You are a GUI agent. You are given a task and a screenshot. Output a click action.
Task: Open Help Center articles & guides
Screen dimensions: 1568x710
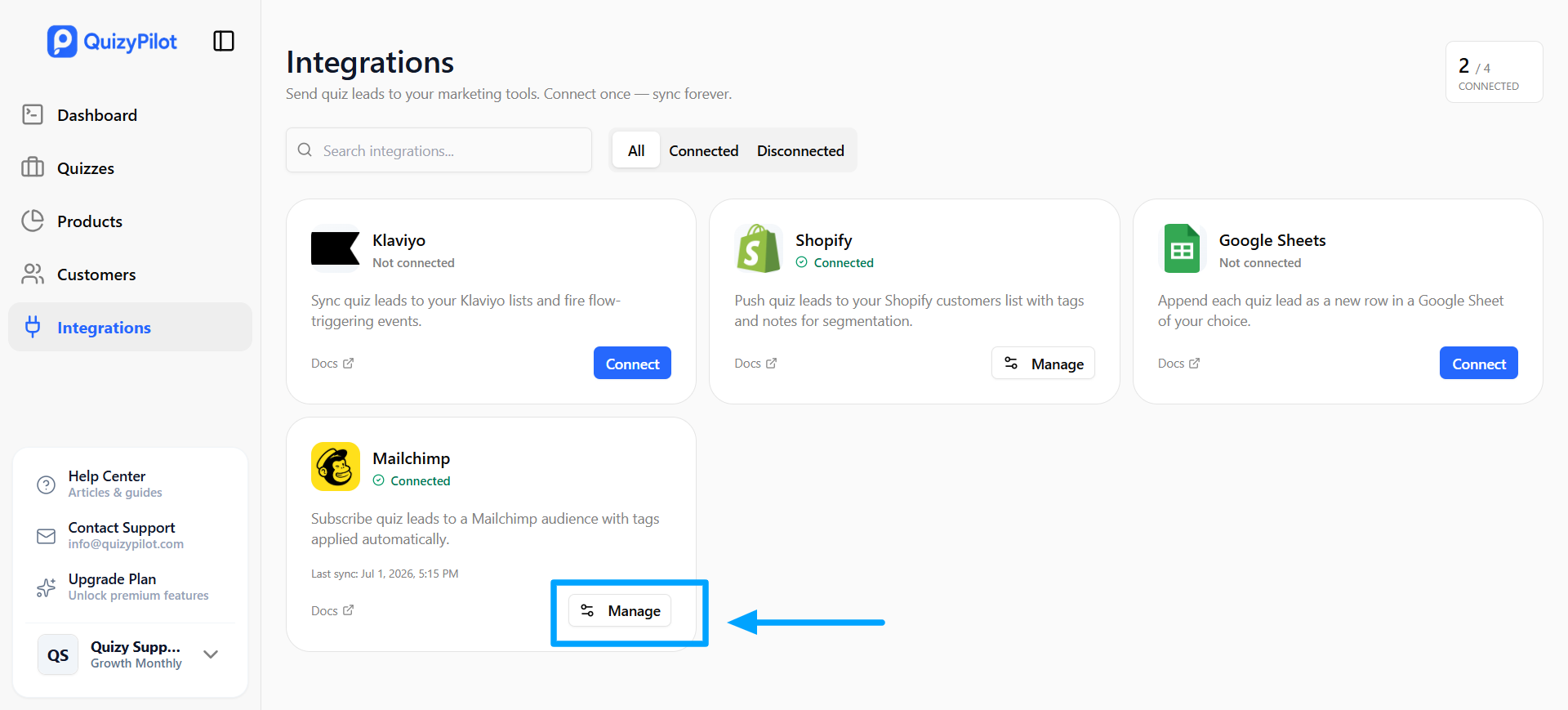pos(131,484)
